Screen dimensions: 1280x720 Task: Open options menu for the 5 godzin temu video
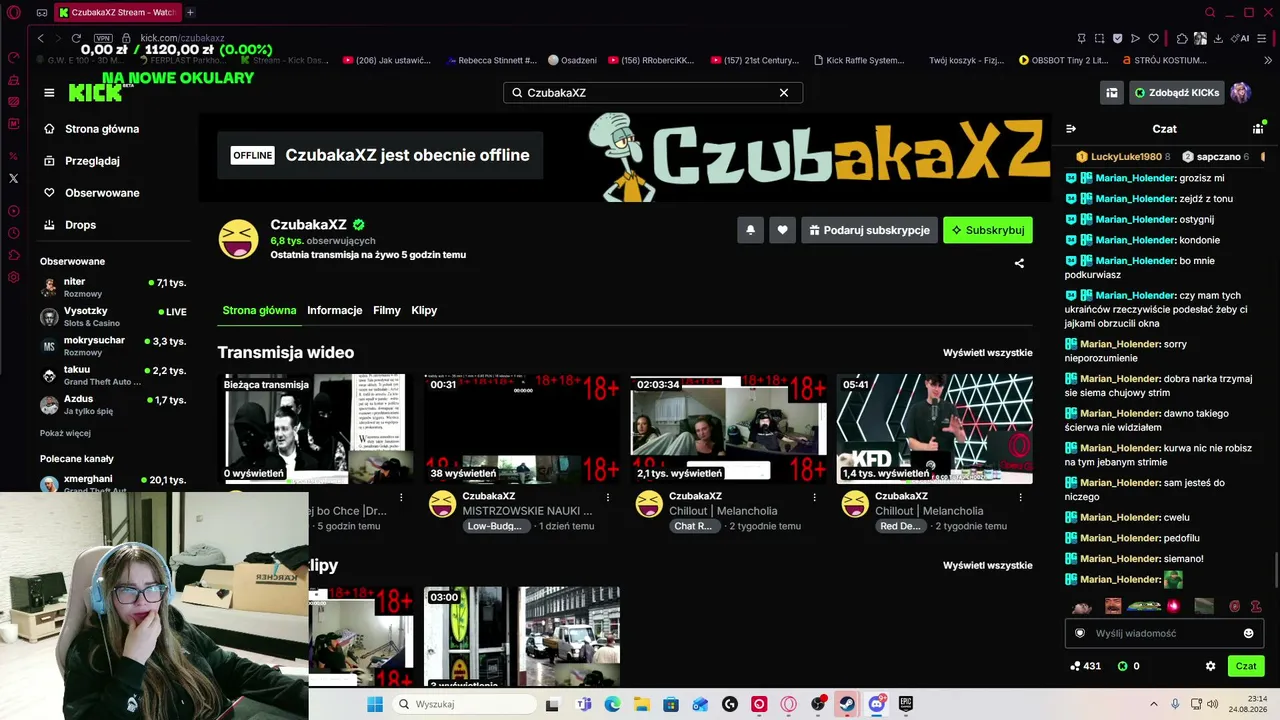[401, 497]
